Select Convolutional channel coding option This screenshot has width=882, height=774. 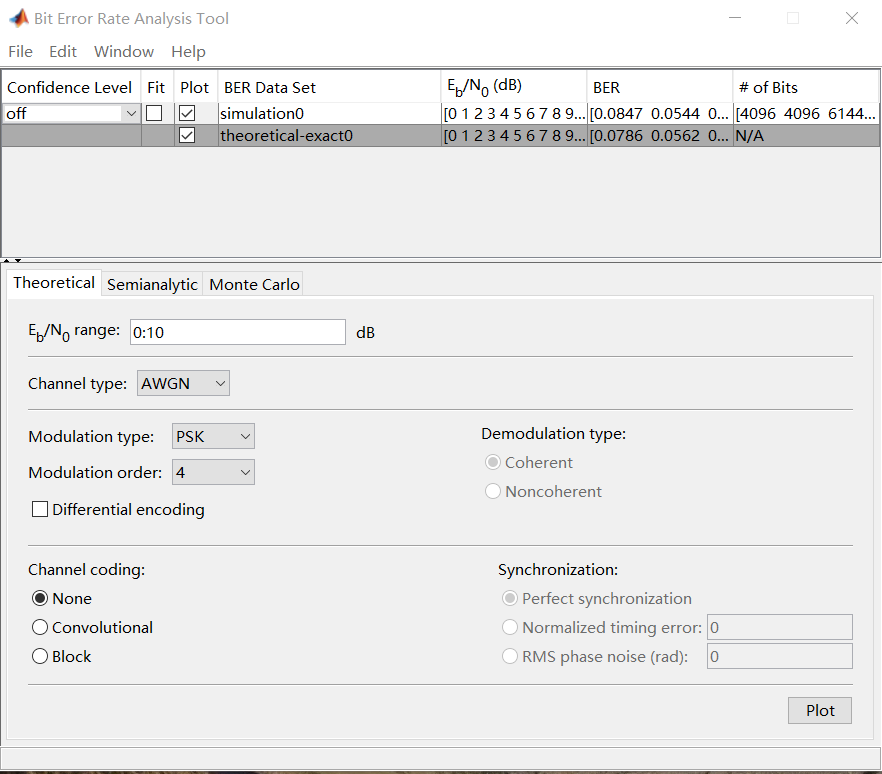(40, 628)
